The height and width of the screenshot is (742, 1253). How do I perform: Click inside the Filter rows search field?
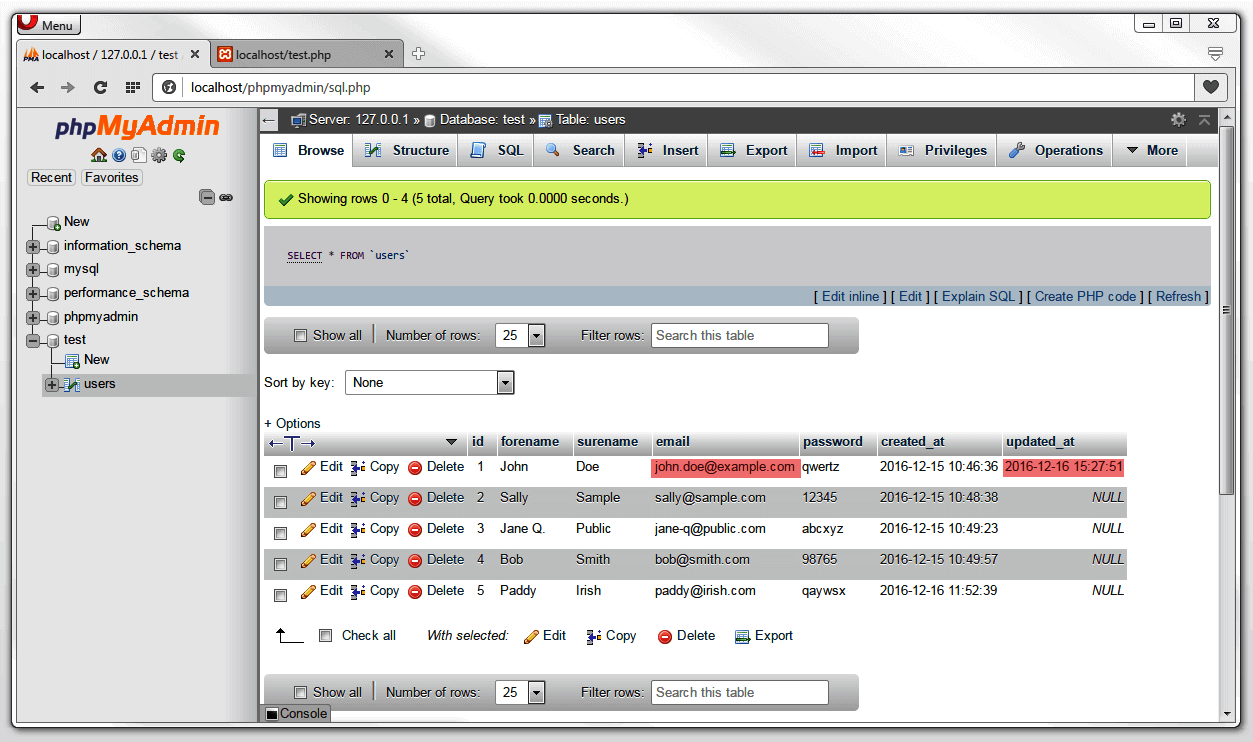click(739, 335)
